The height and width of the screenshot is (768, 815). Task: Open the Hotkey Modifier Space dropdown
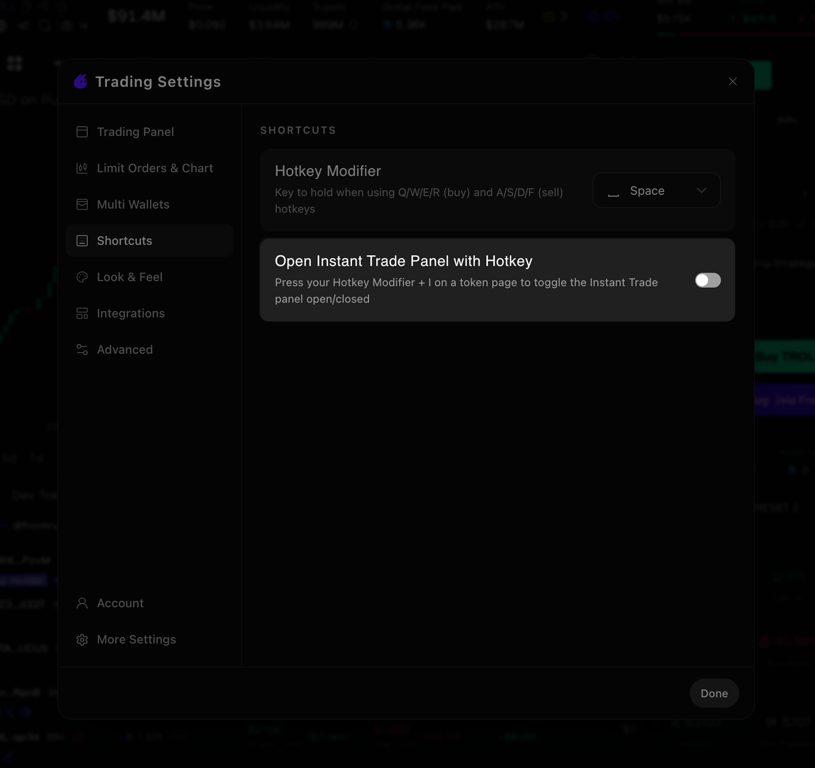[656, 191]
